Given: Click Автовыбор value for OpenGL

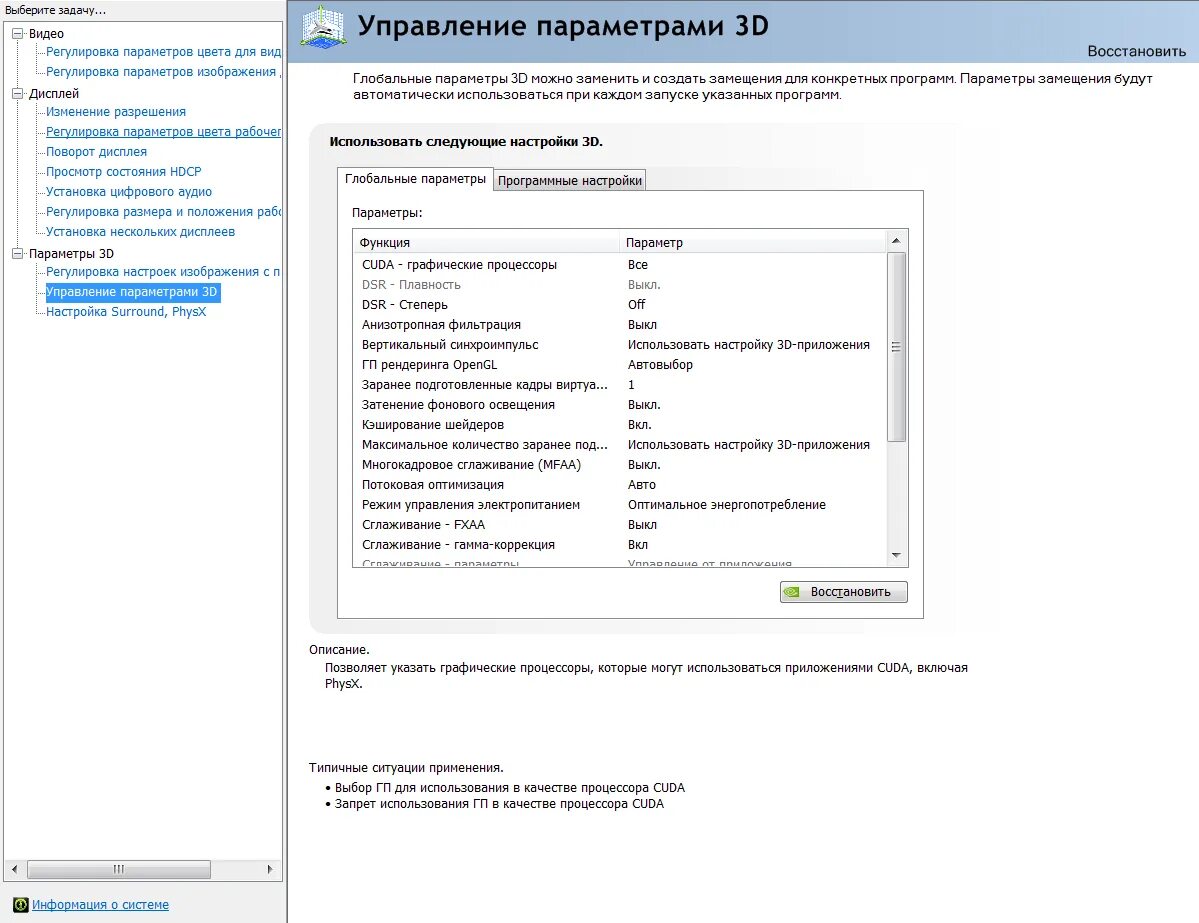Looking at the screenshot, I should tap(660, 364).
